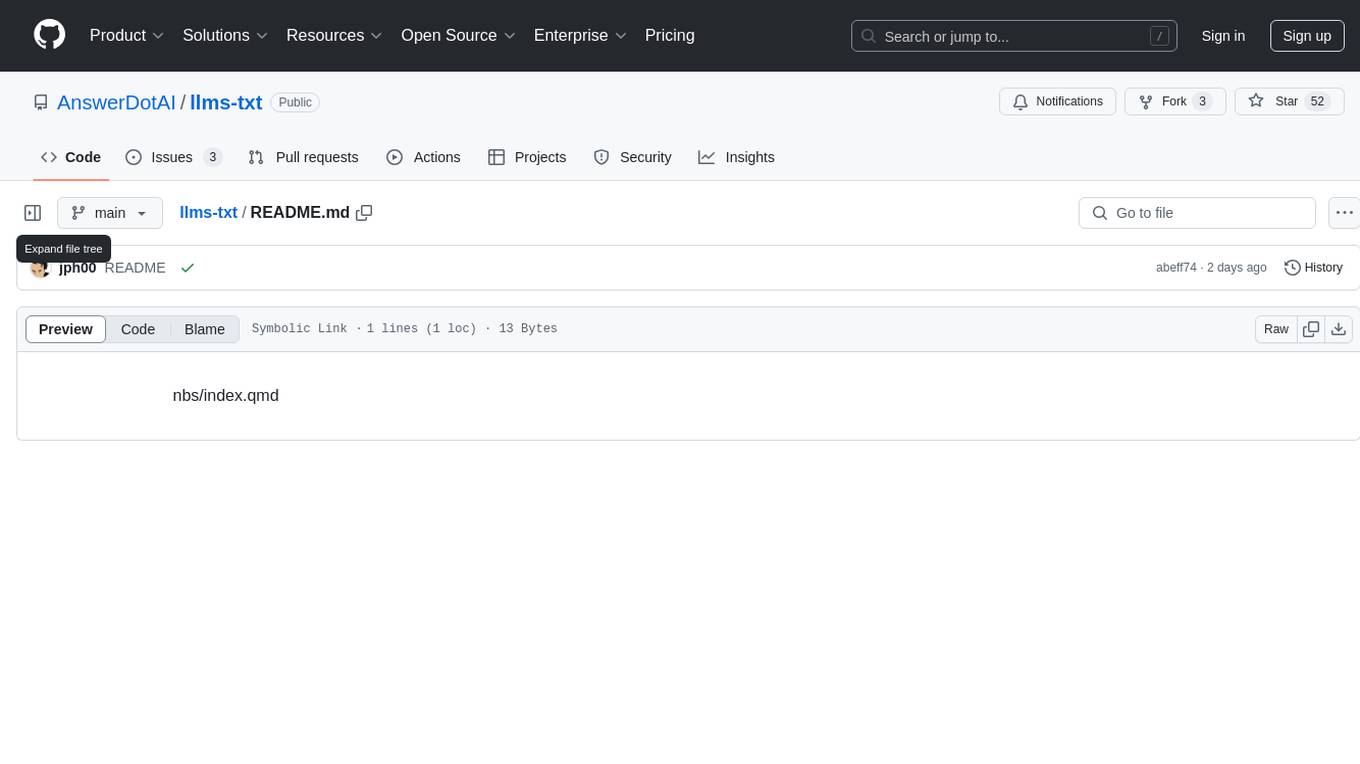Switch to the Projects tab
The image size is (1360, 764).
(x=527, y=157)
